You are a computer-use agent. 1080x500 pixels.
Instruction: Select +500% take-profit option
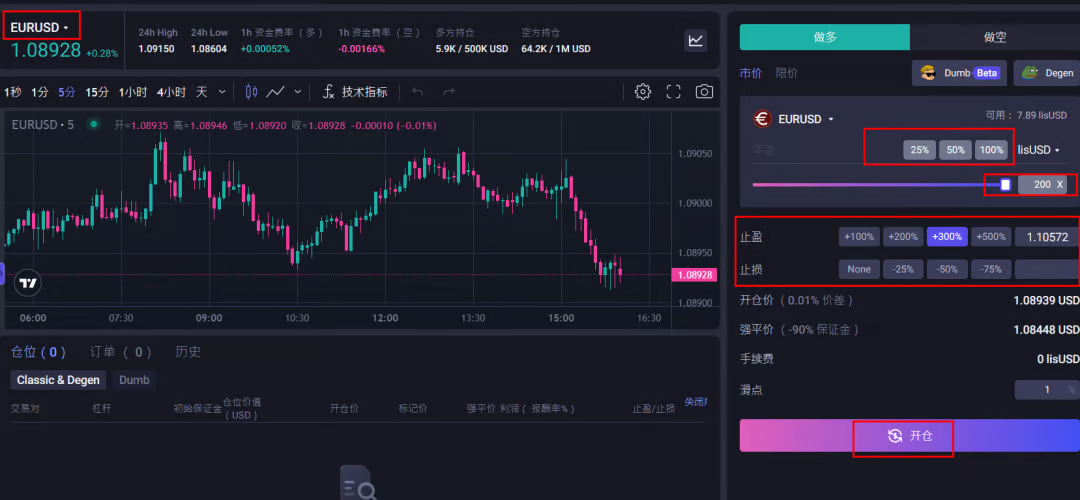point(991,237)
